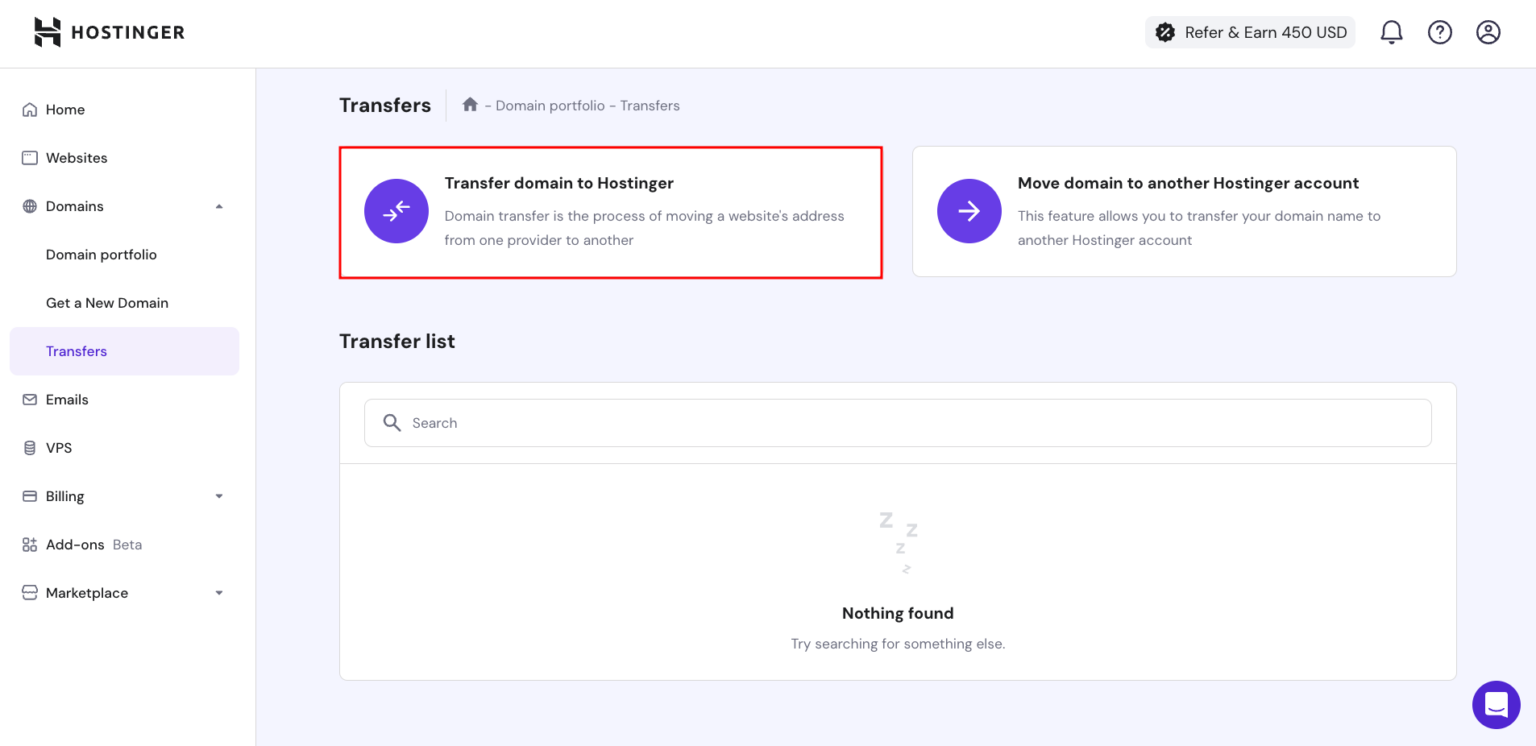Image resolution: width=1536 pixels, height=746 pixels.
Task: Expand the Billing section
Action: tap(219, 496)
